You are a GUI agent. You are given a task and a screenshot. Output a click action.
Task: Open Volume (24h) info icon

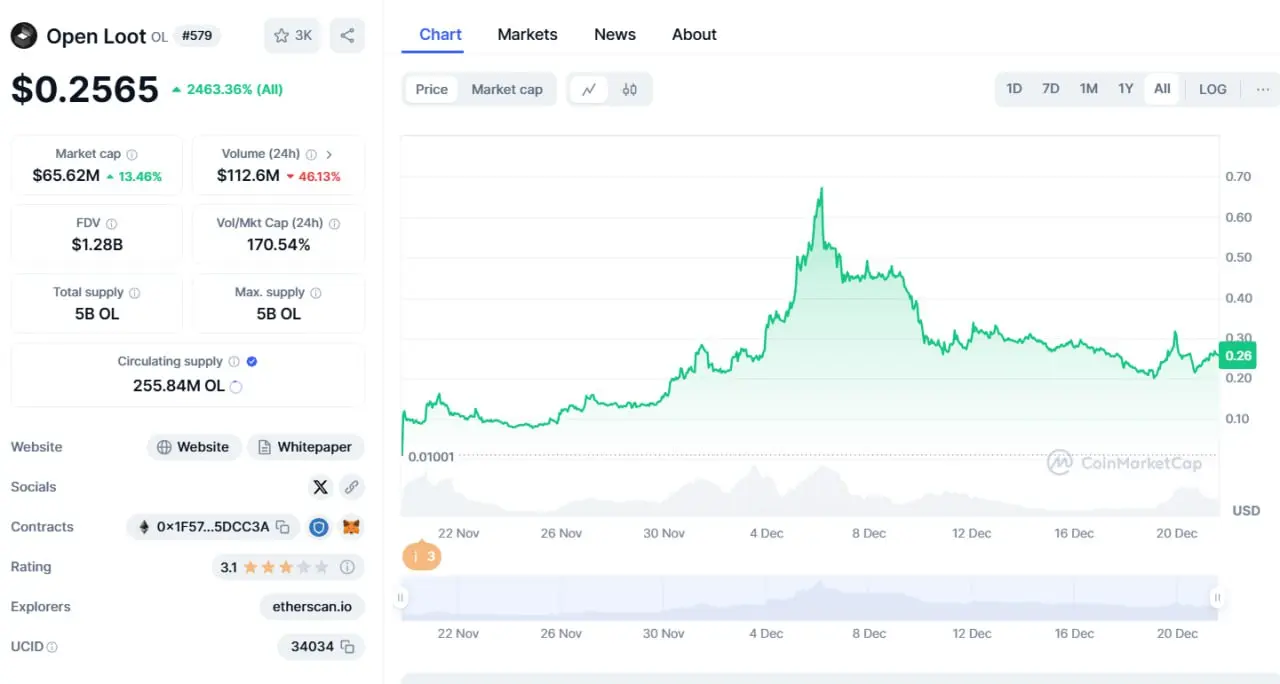click(x=311, y=154)
